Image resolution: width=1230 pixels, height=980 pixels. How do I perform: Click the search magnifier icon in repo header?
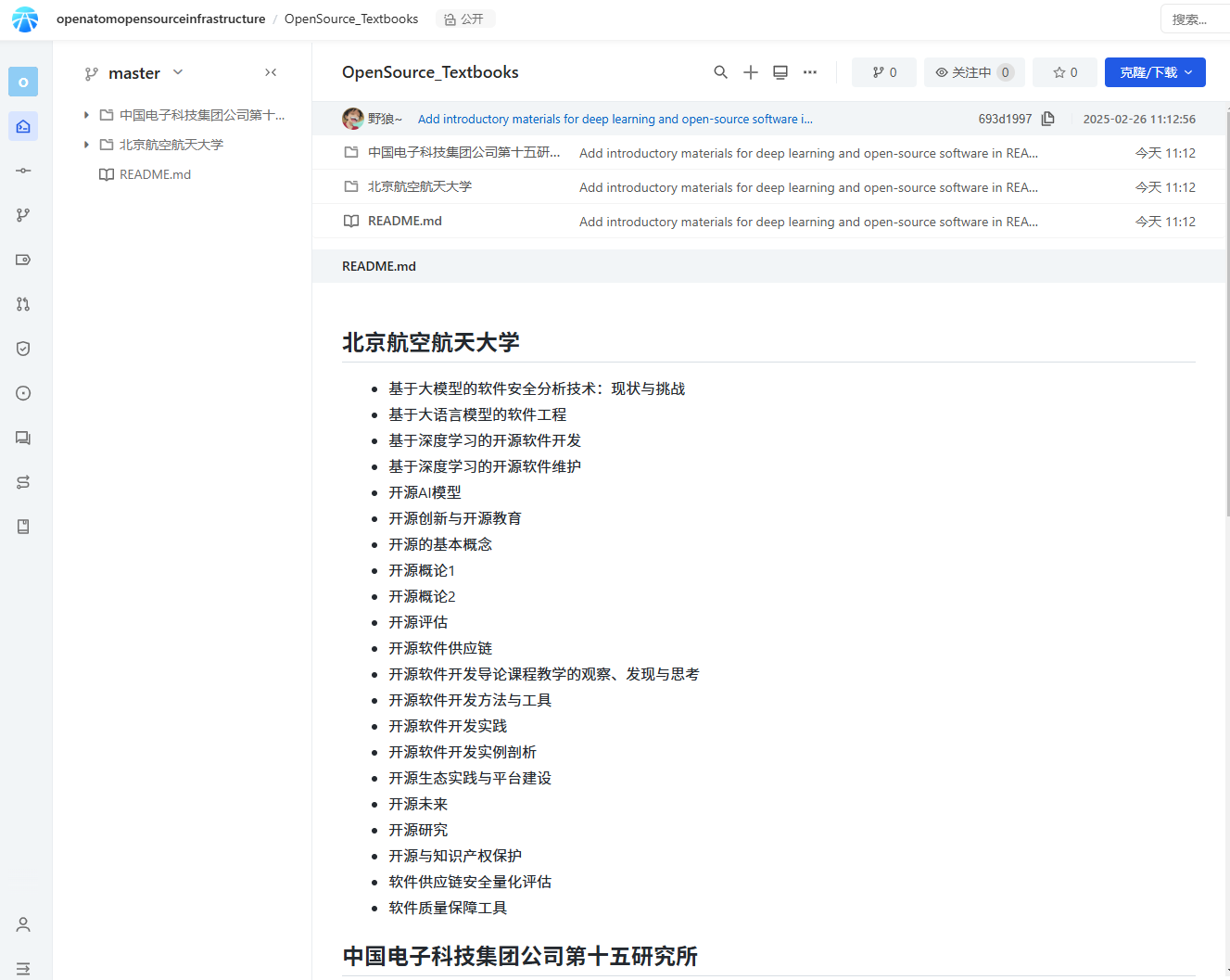(x=720, y=72)
